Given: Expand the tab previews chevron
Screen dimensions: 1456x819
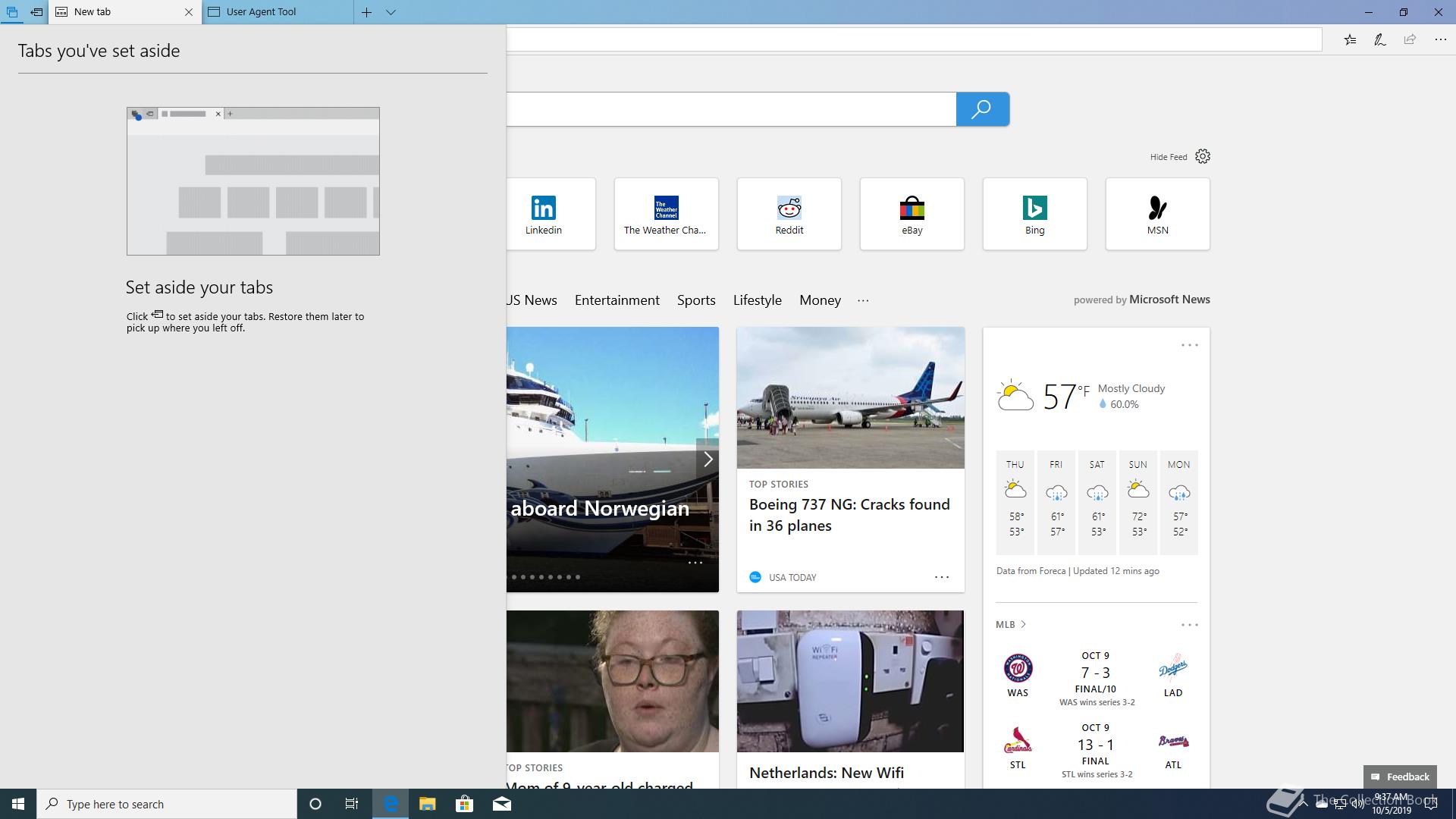Looking at the screenshot, I should pos(391,12).
